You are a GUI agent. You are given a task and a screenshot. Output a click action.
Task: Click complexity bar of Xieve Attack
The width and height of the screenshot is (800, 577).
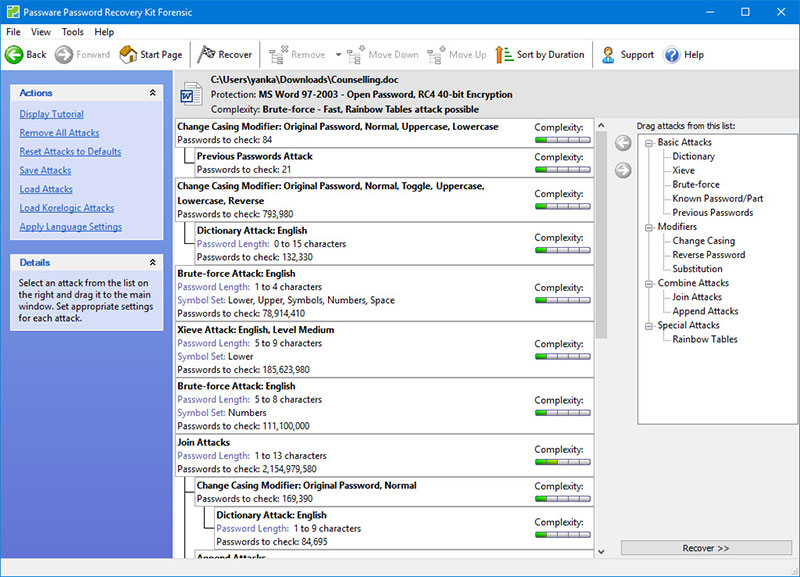point(563,356)
